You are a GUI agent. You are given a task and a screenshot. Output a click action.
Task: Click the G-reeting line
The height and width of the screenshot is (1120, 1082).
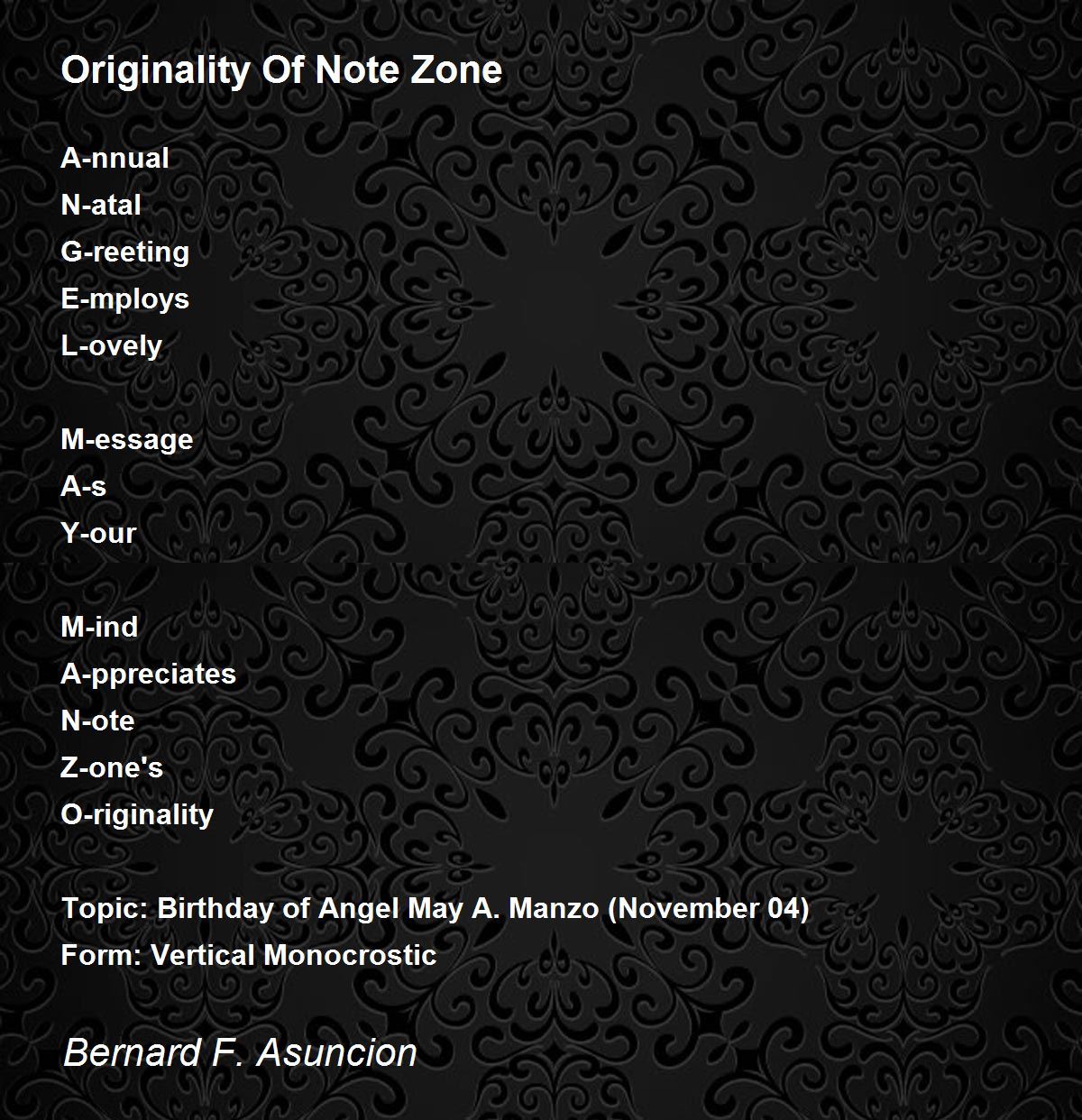124,252
